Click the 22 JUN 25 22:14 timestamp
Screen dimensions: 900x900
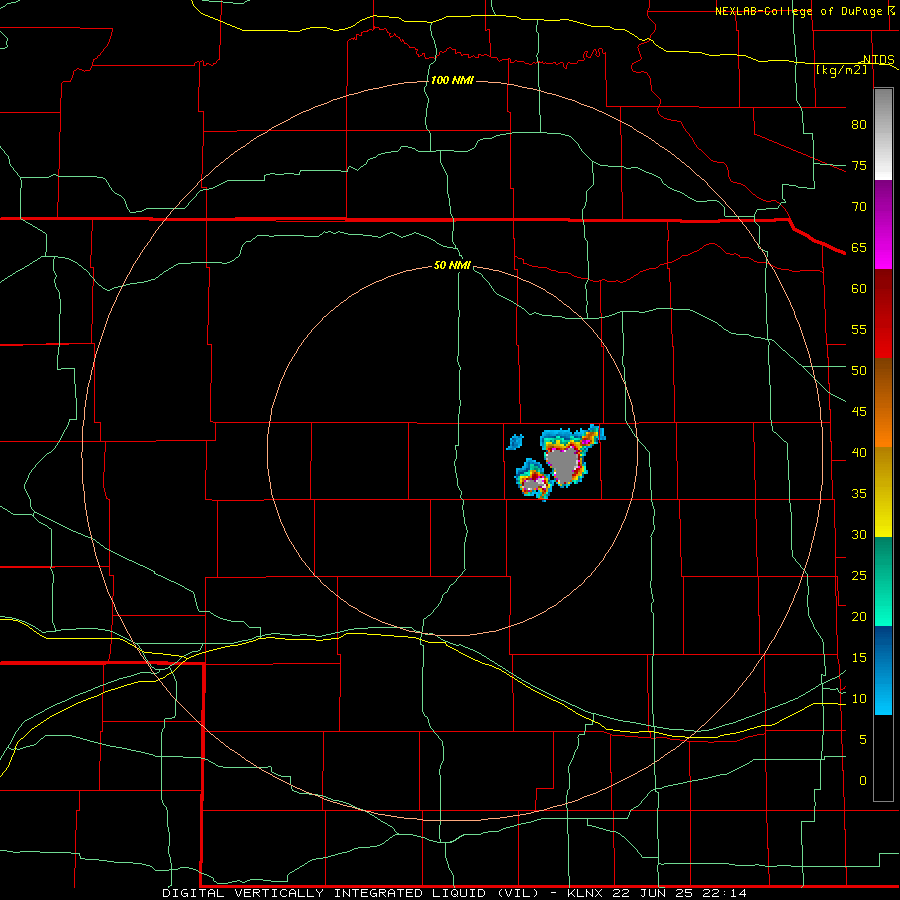(x=680, y=893)
